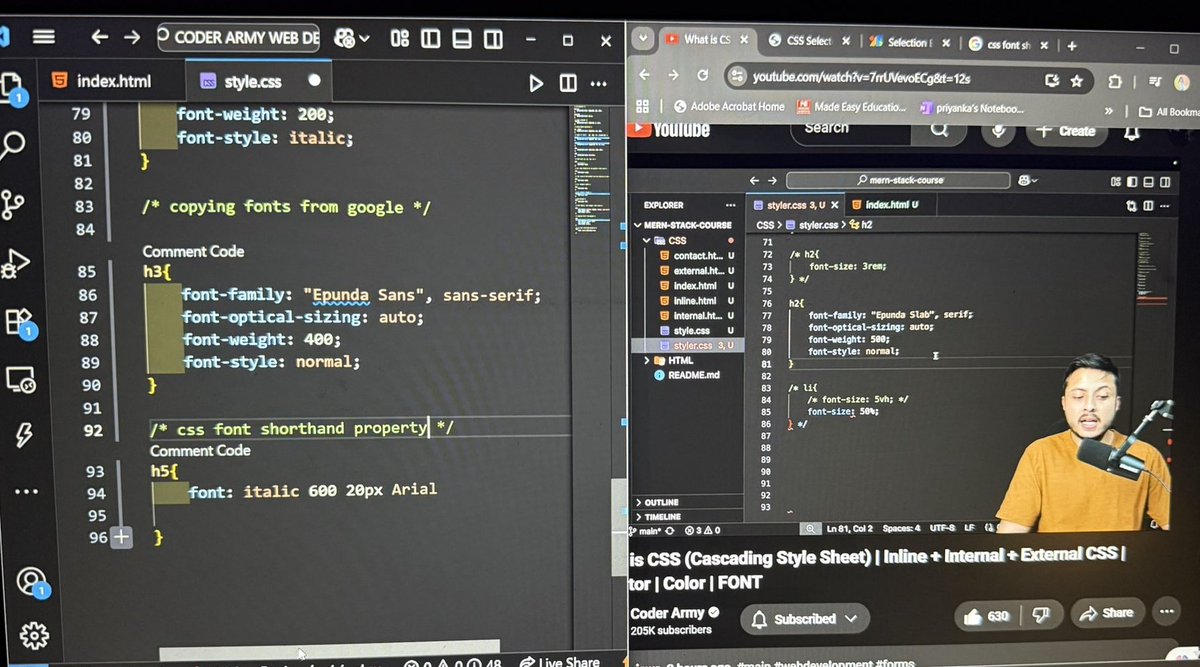Open the Run and Debug panel
Screen dimensions: 1200x667
click(13, 262)
